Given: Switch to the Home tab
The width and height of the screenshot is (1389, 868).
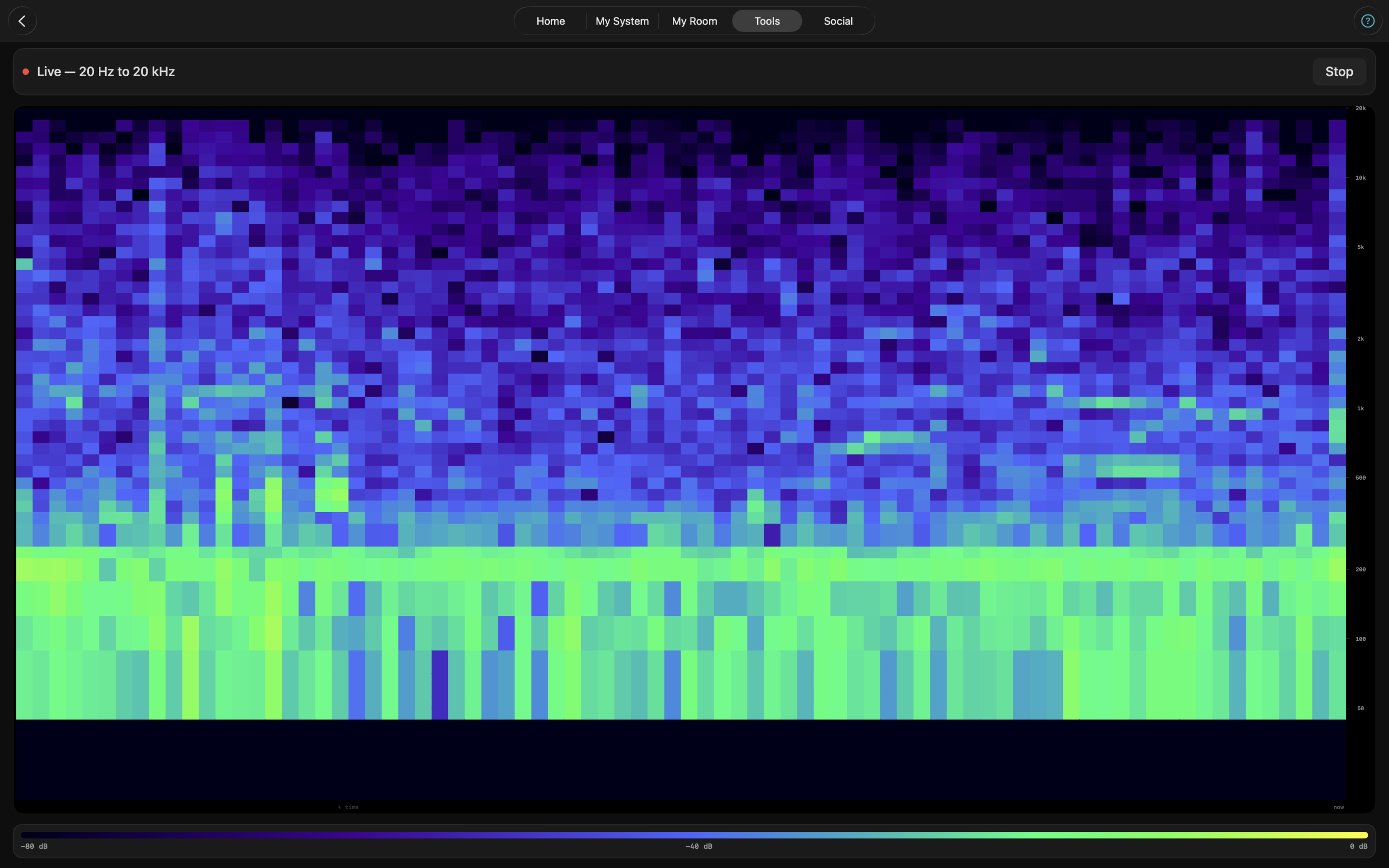Looking at the screenshot, I should [550, 21].
